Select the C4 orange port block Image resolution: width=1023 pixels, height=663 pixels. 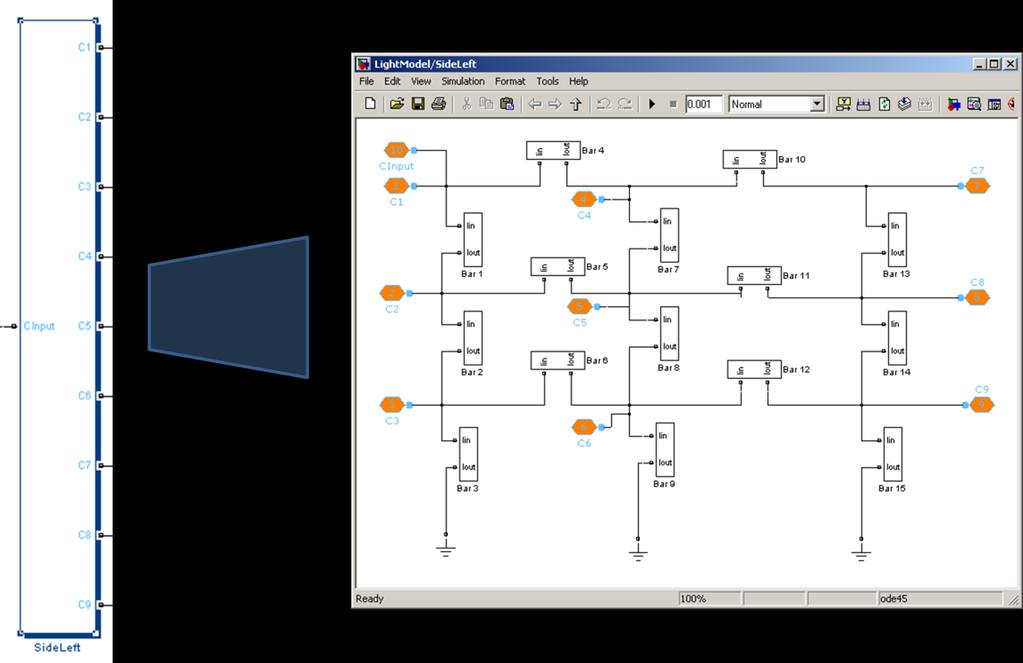(583, 199)
